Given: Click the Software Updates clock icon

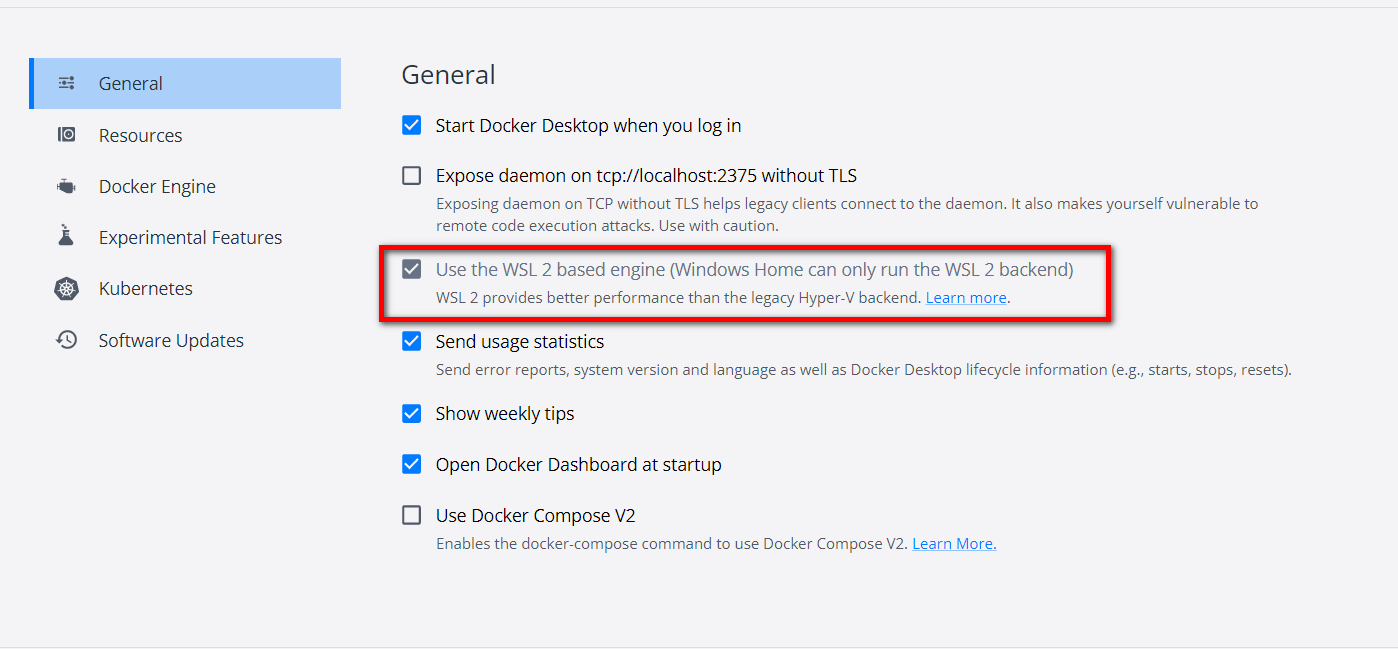Looking at the screenshot, I should coord(67,340).
